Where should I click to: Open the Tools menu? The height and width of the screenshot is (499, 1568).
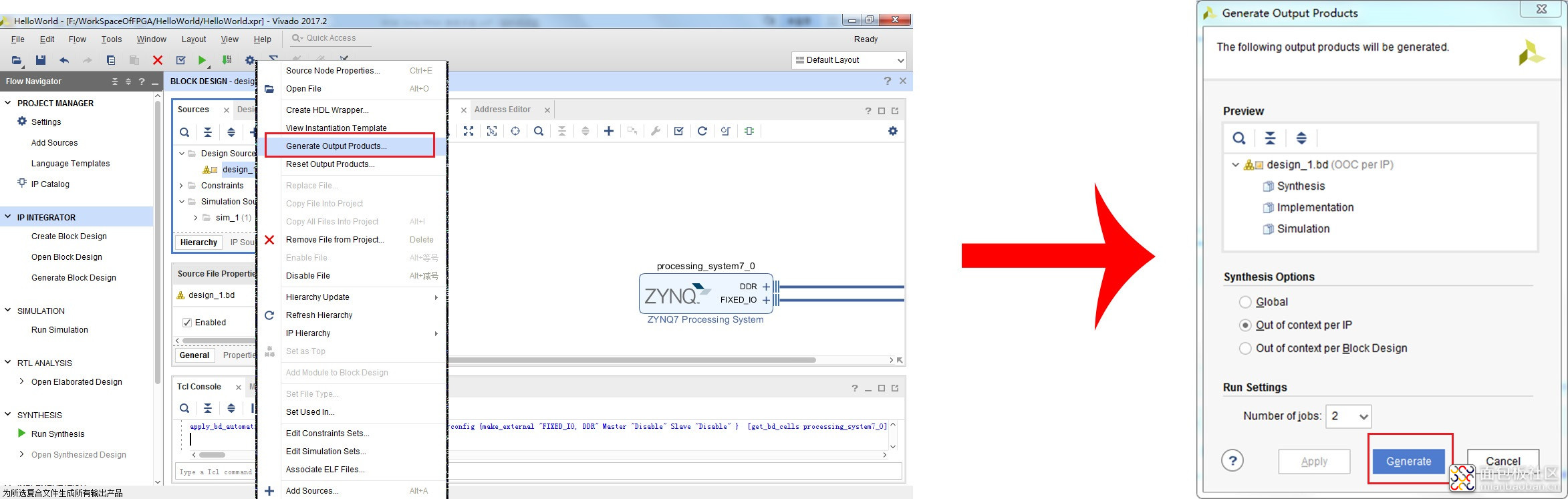click(112, 39)
